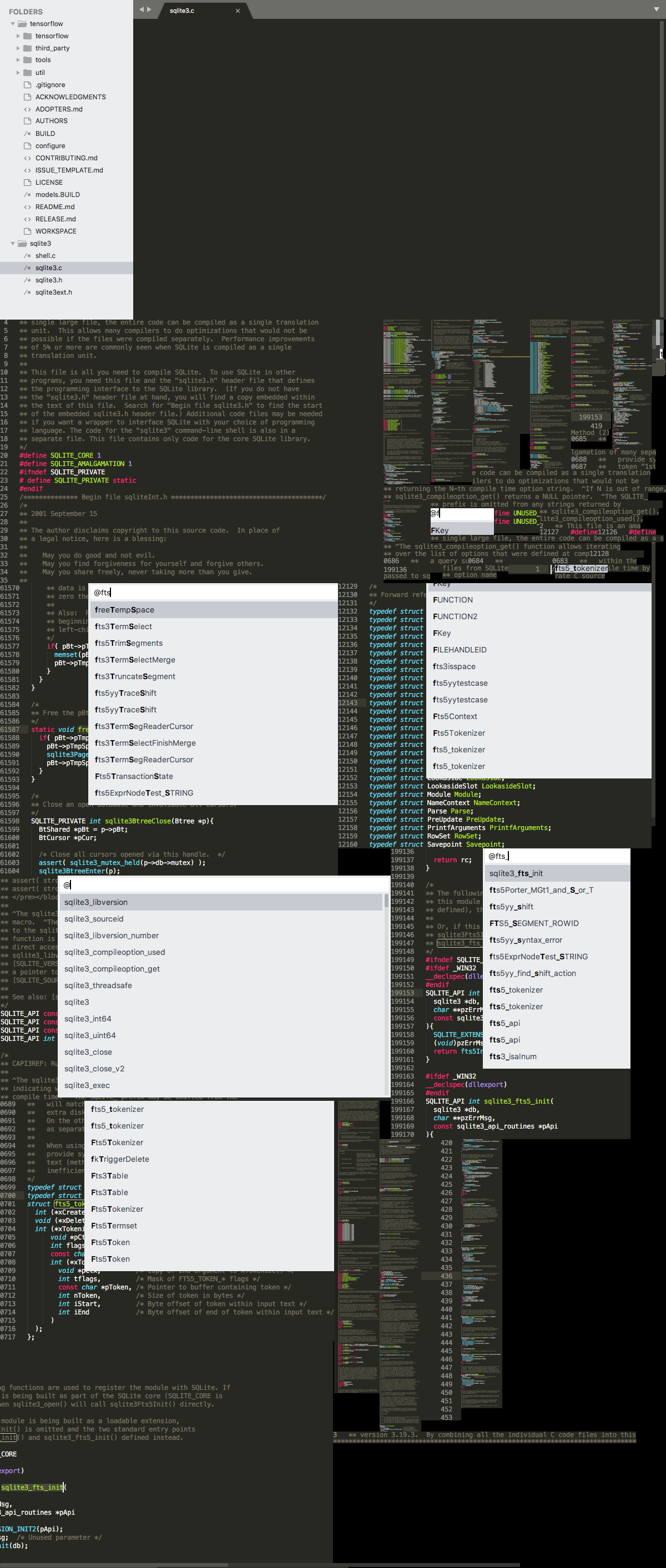Click the third_party folder icon

point(27,48)
